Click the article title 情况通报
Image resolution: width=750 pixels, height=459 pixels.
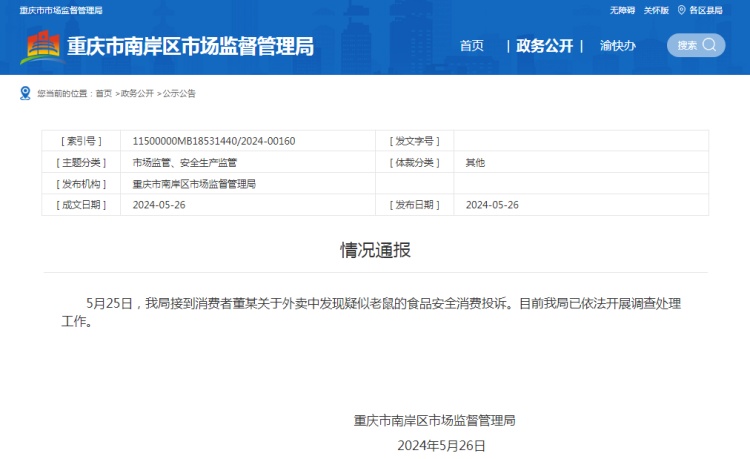tap(375, 250)
